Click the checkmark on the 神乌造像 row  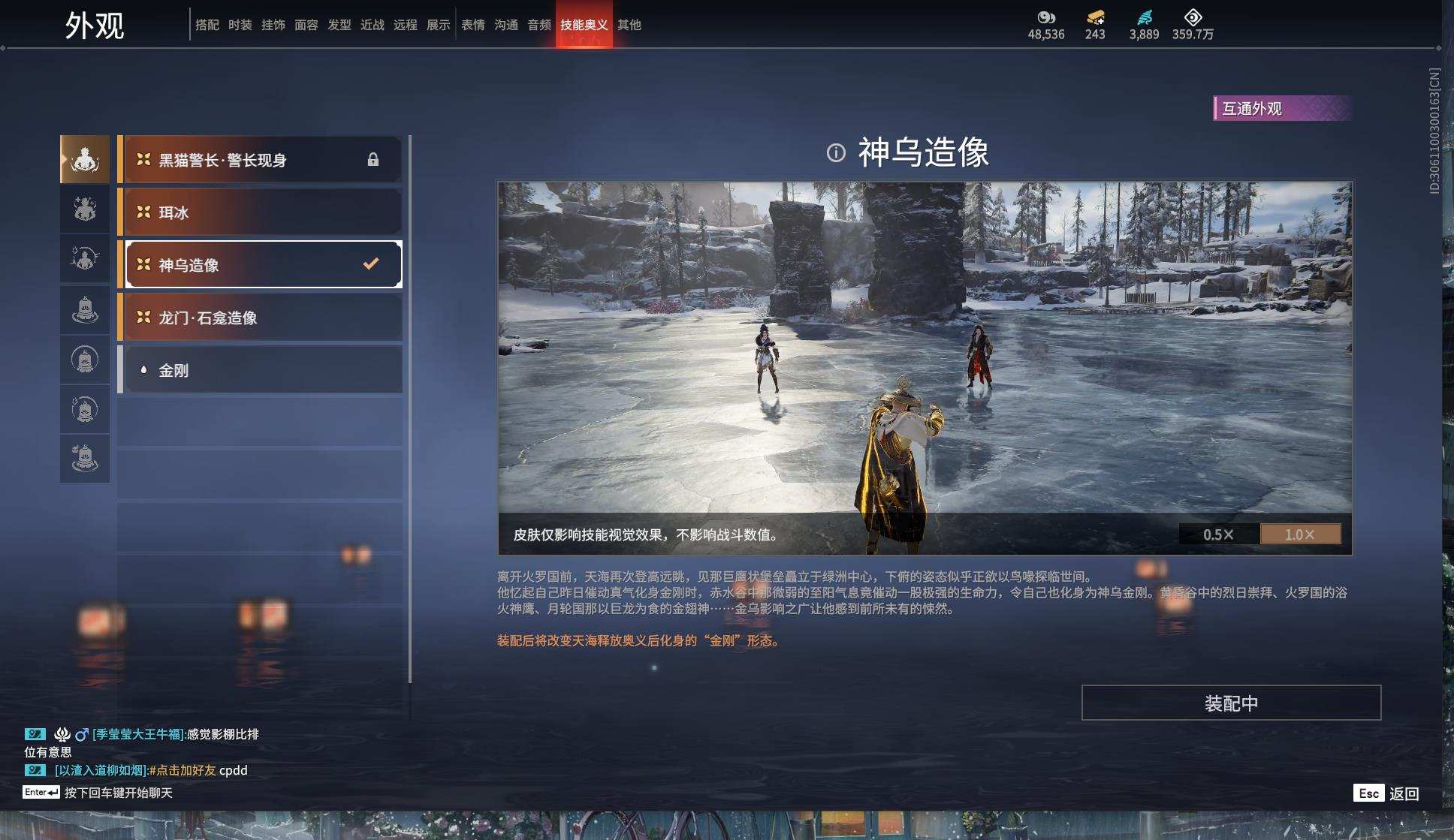371,263
